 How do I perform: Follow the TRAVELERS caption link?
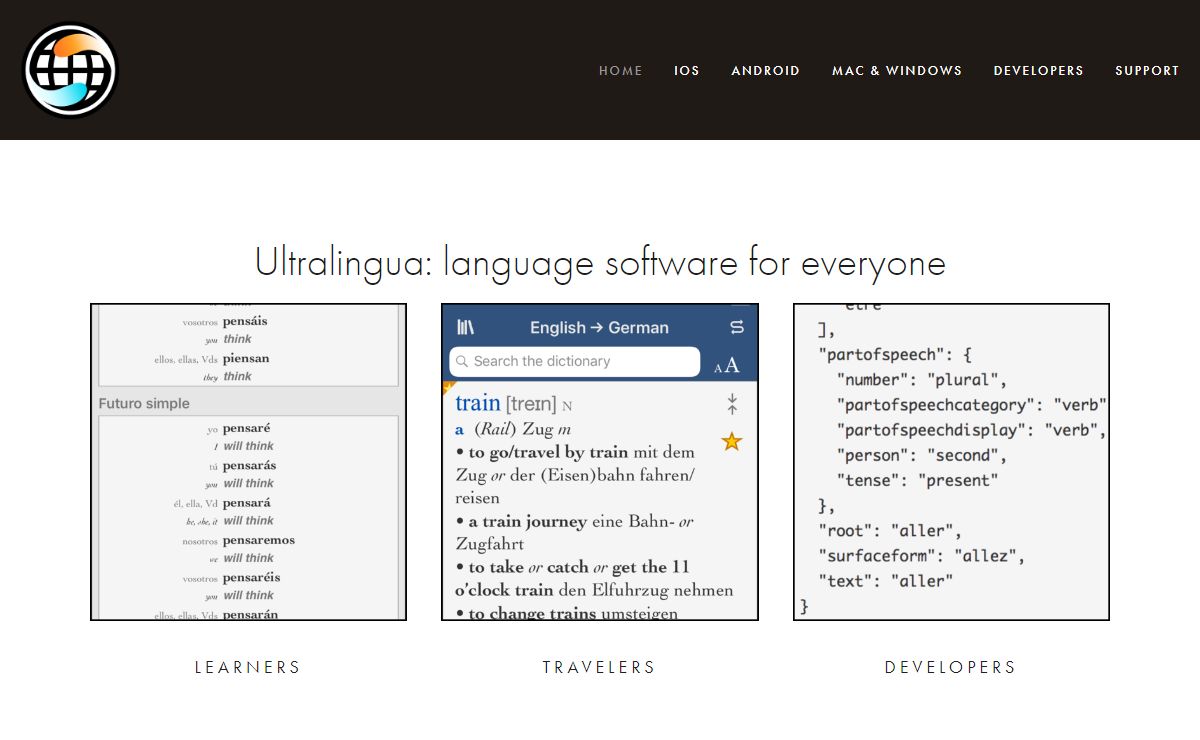pos(599,667)
